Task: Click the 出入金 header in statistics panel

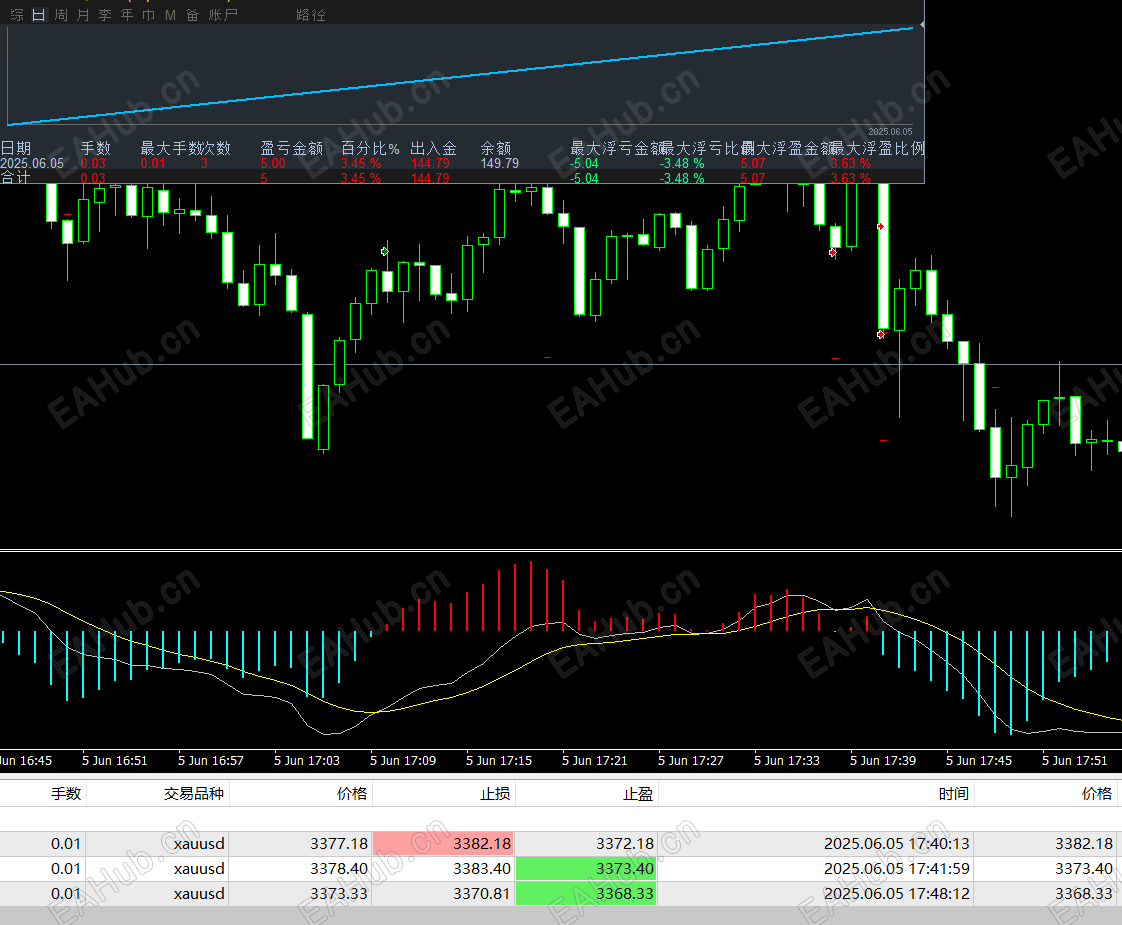Action: [434, 148]
